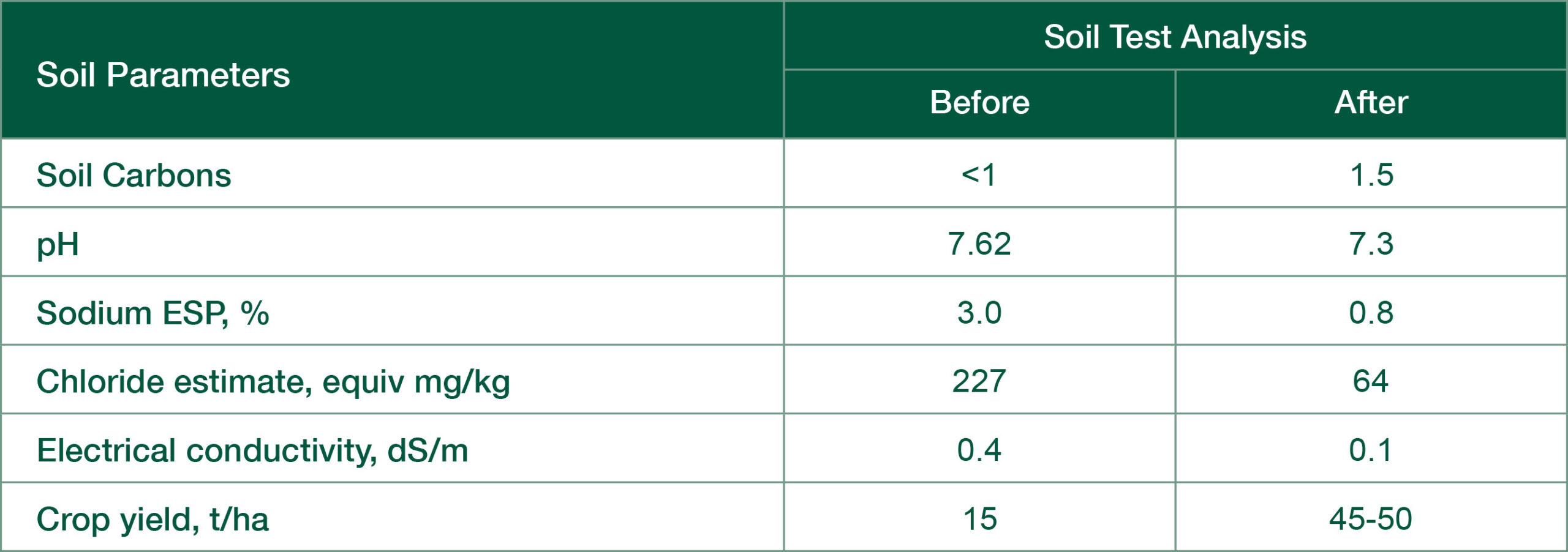
Task: Select the 15 crop yield before value
Action: (x=980, y=519)
